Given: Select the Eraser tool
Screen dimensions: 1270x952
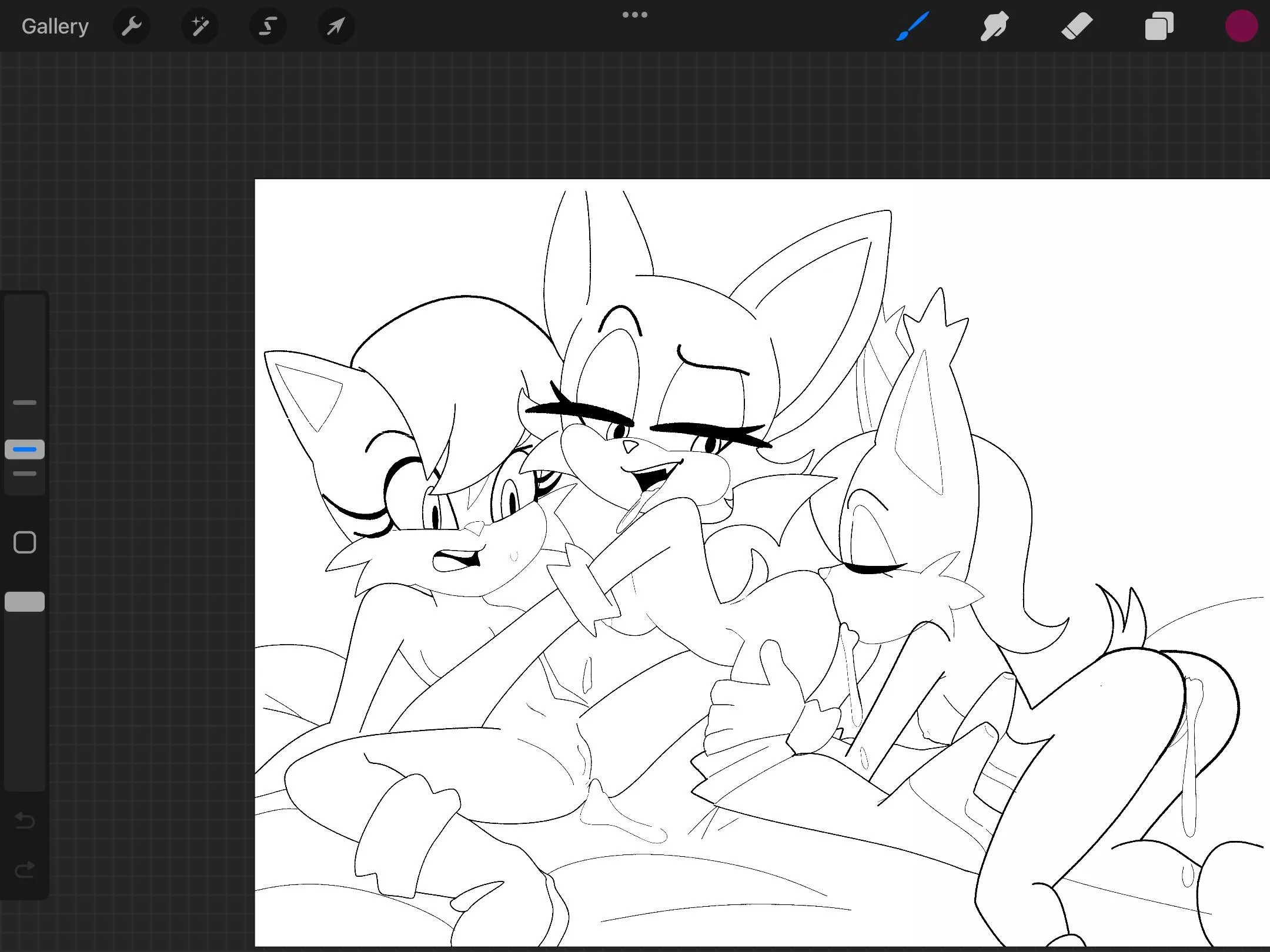Looking at the screenshot, I should click(1077, 26).
